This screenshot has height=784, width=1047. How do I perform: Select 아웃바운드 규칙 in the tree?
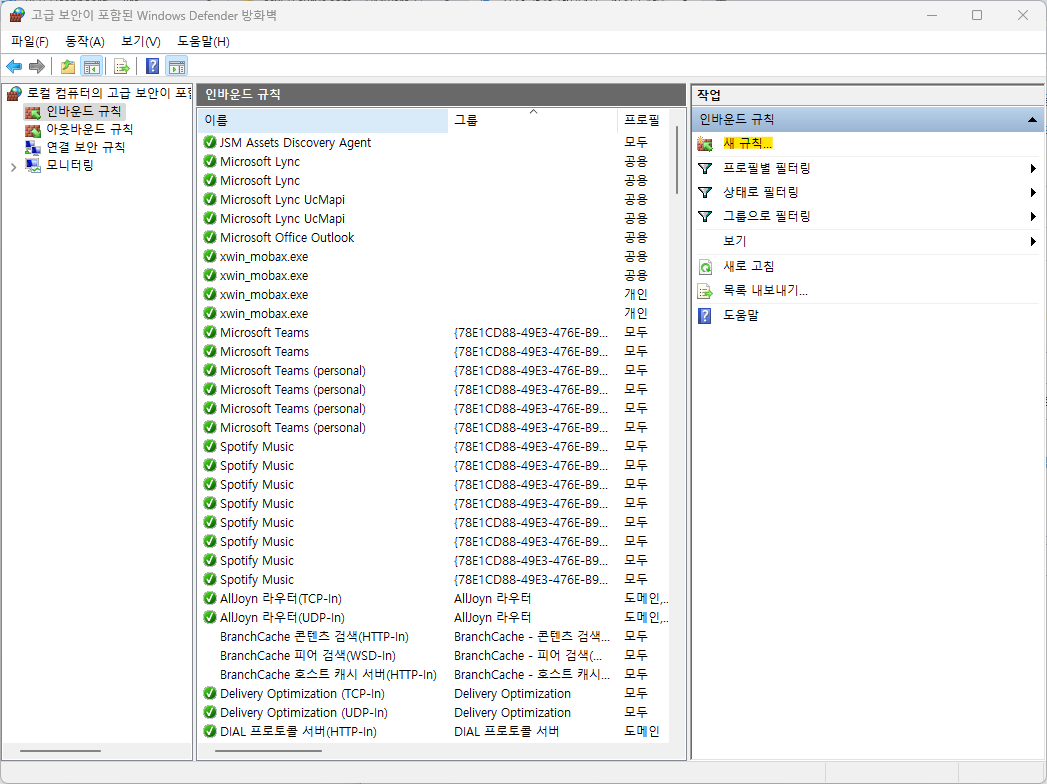(x=89, y=130)
